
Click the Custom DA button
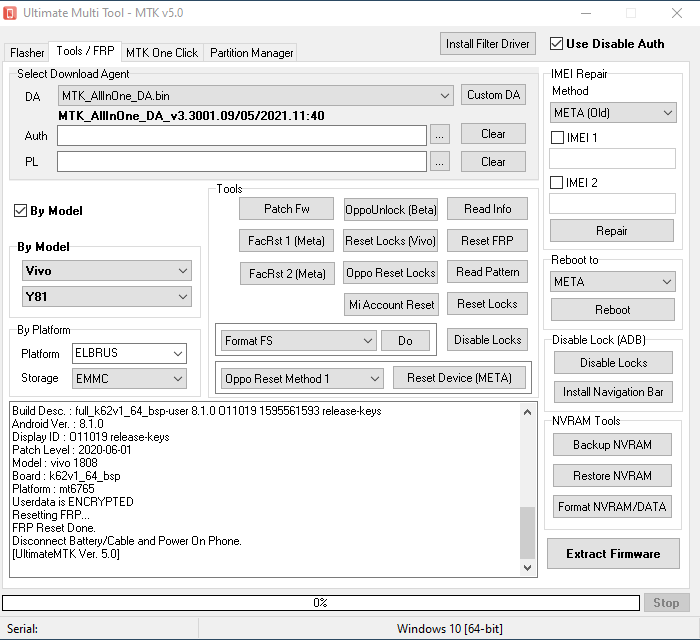pos(493,95)
